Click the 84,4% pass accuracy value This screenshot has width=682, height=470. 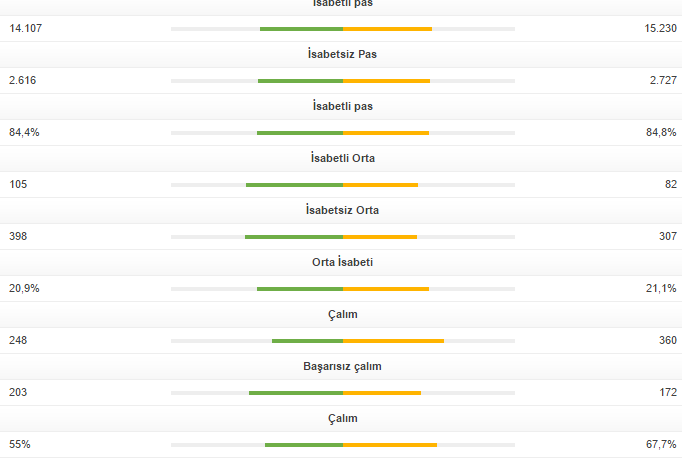(x=24, y=132)
